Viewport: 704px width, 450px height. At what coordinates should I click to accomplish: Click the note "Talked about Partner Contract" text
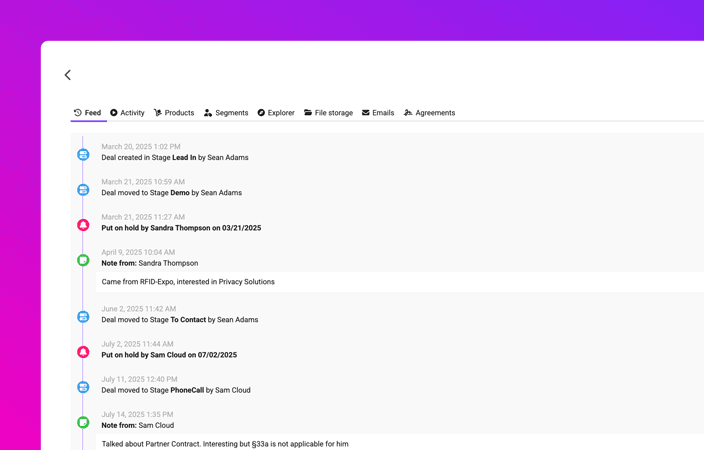click(x=225, y=444)
